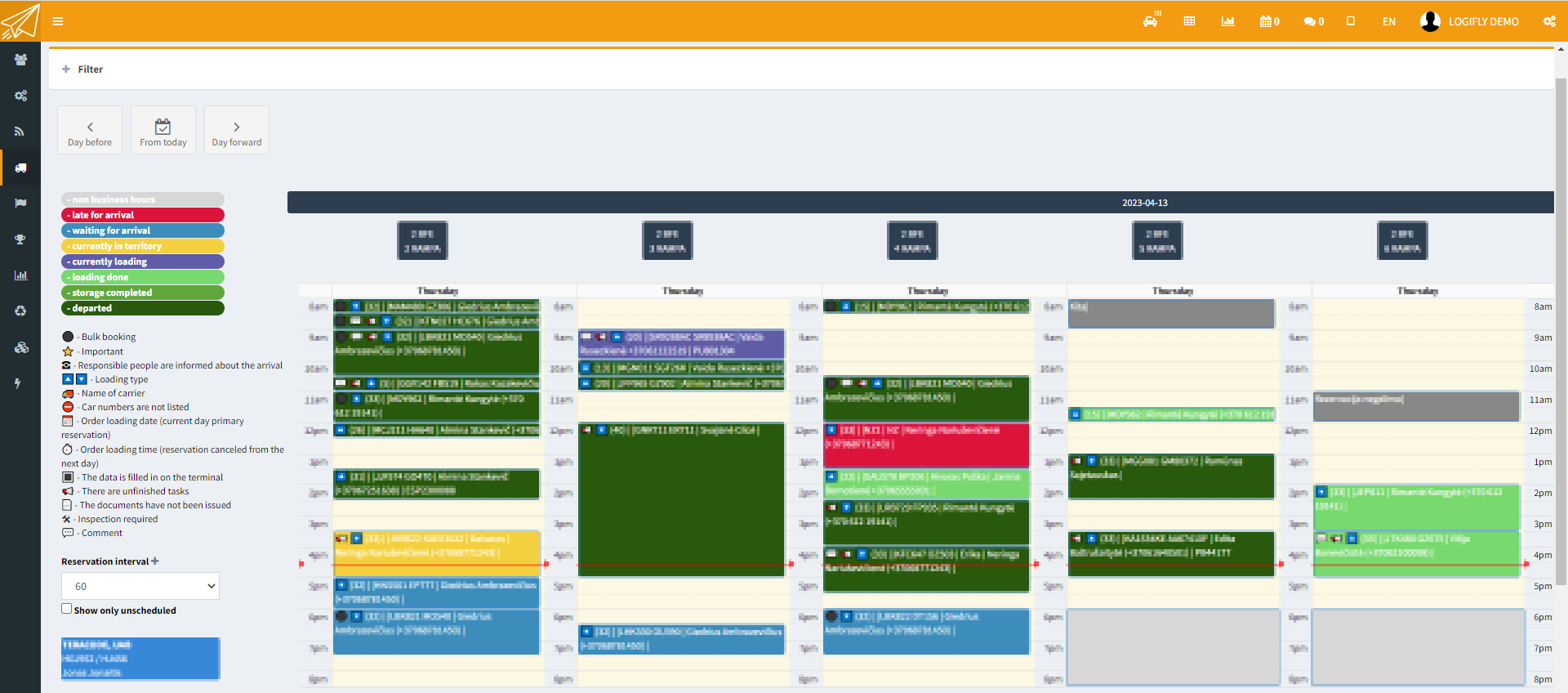Open the RSS feed sidebar icon
Image resolution: width=1568 pixels, height=693 pixels.
[x=20, y=132]
